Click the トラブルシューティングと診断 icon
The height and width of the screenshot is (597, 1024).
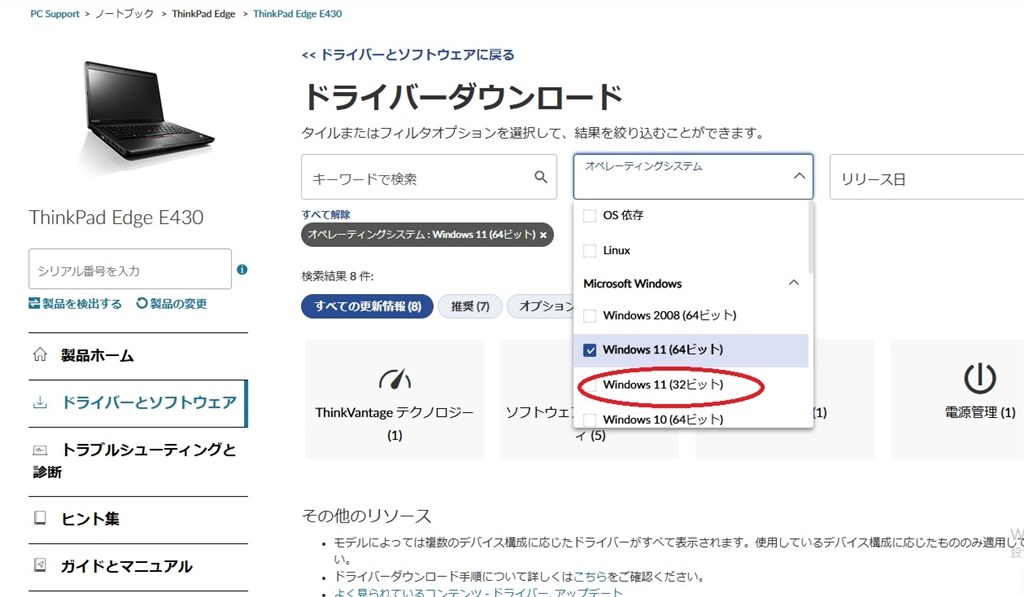tap(40, 450)
